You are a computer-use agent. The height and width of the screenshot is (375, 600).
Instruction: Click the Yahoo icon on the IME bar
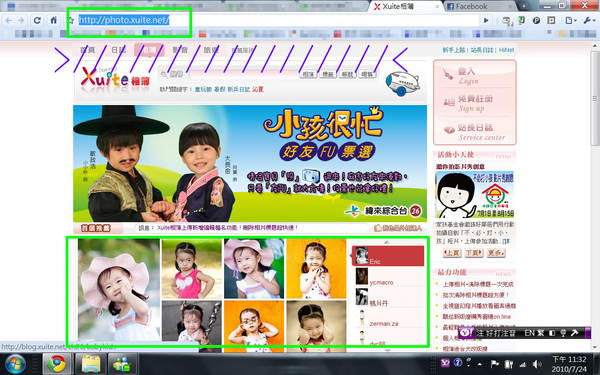[466, 333]
